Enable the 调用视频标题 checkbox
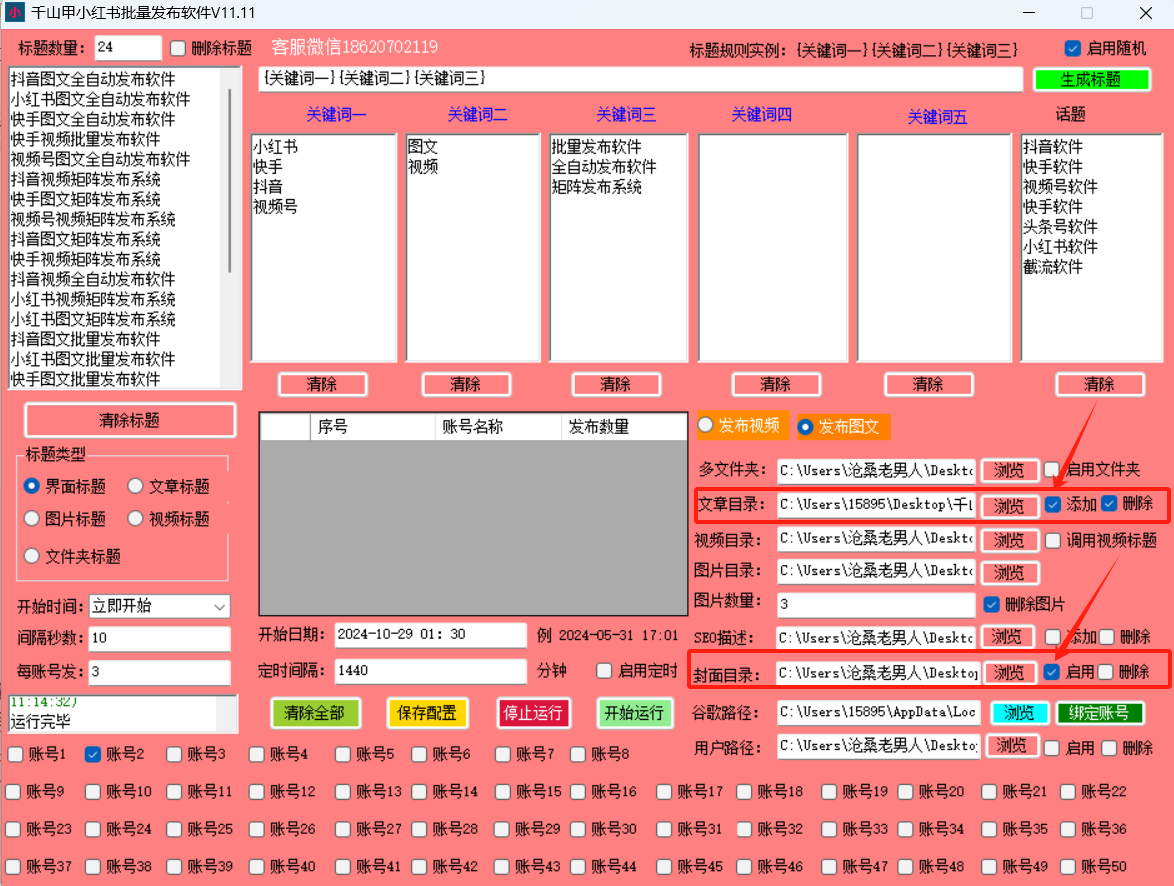This screenshot has height=886, width=1174. (1053, 541)
